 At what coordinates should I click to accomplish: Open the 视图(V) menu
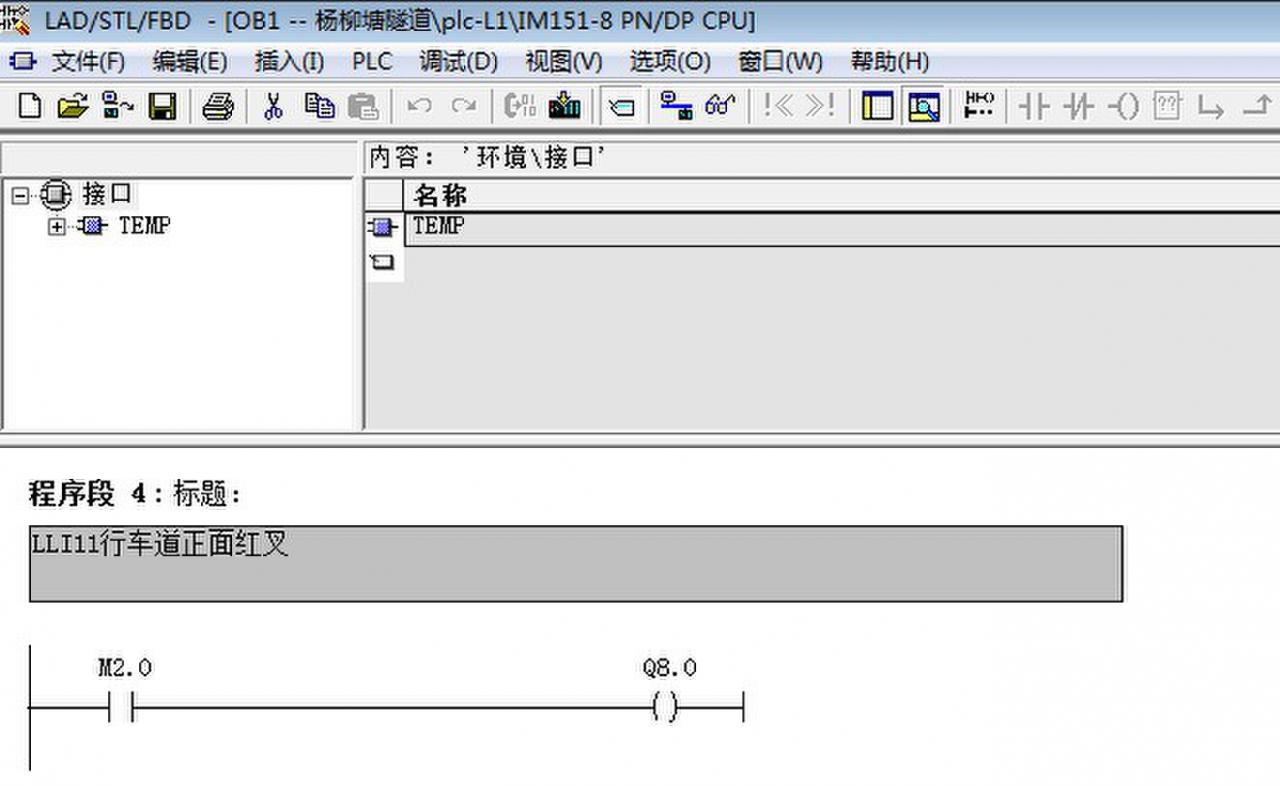(564, 62)
